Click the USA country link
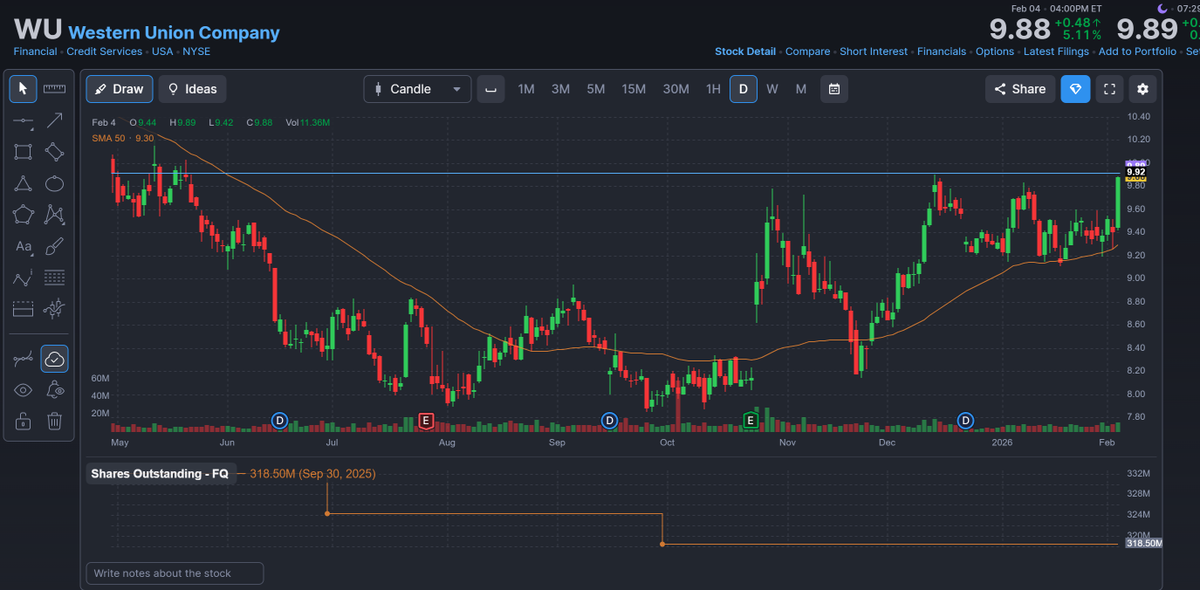Screen dimensions: 1200x590 tap(162, 51)
